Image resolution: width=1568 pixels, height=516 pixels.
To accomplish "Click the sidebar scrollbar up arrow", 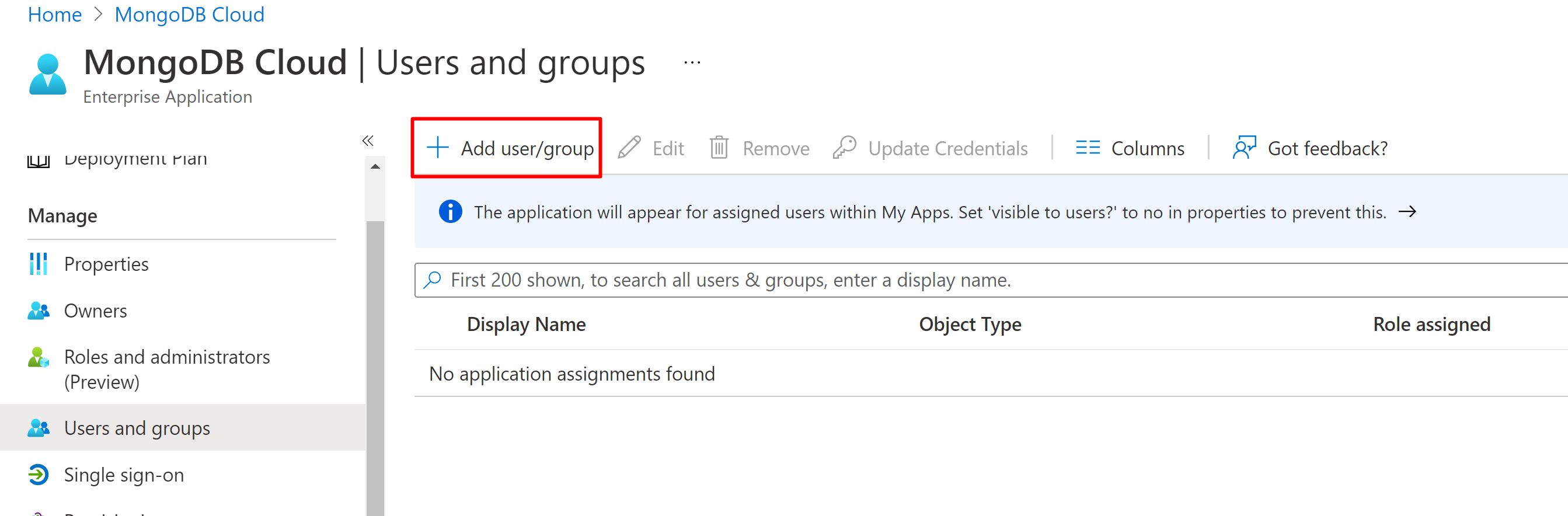I will pyautogui.click(x=375, y=167).
